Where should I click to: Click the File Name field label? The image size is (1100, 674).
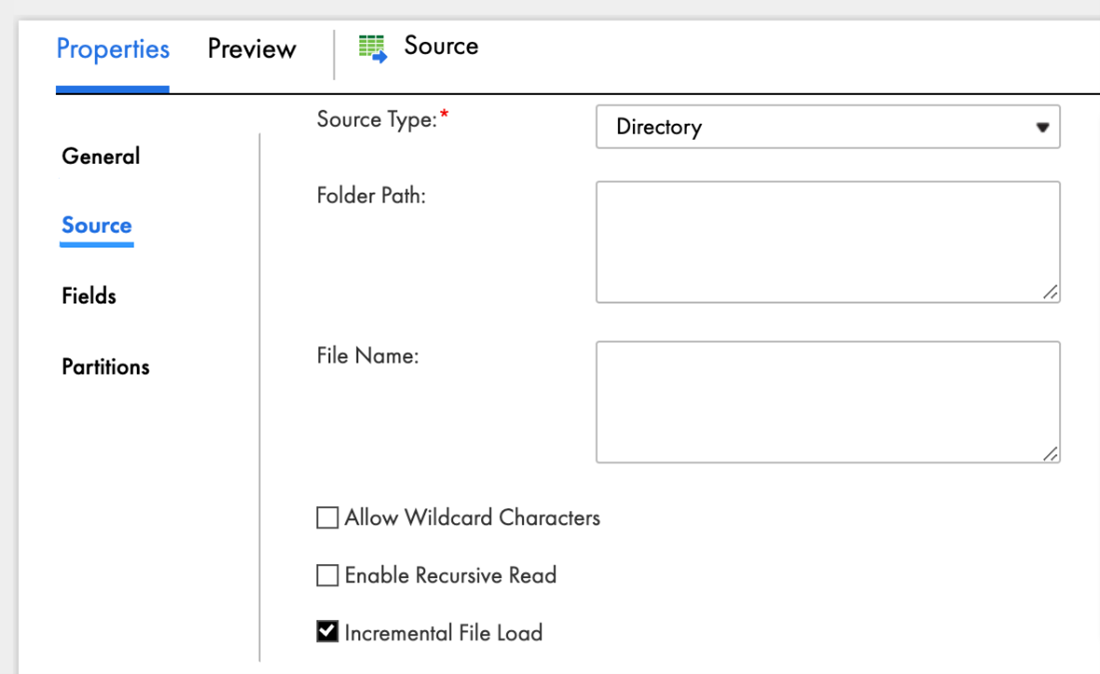pos(367,356)
